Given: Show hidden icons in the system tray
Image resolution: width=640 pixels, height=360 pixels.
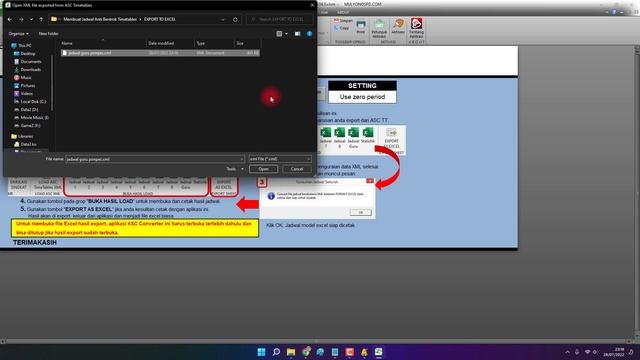Looking at the screenshot, I should click(567, 352).
